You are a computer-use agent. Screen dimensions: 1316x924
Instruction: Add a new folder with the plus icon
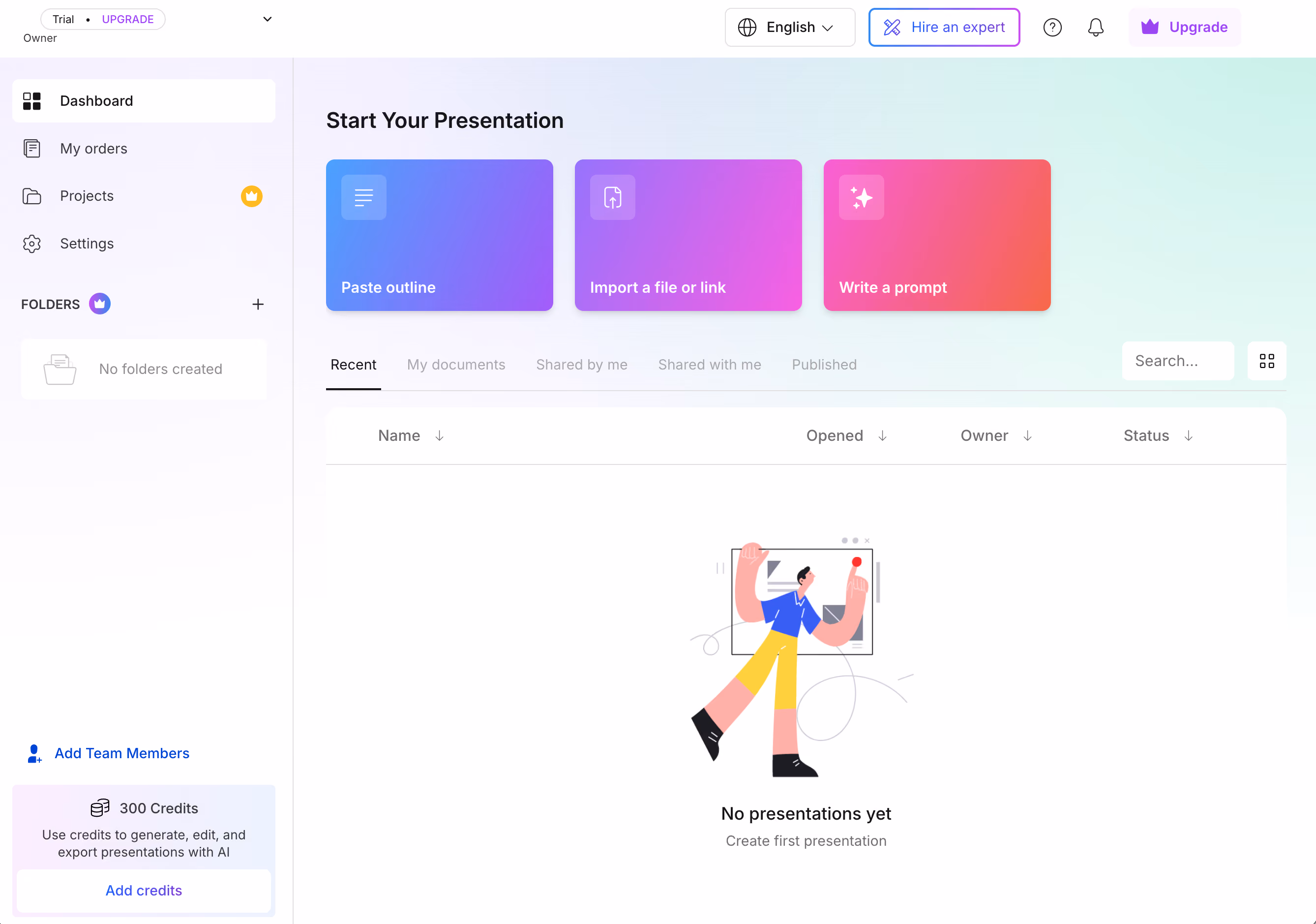(x=258, y=305)
